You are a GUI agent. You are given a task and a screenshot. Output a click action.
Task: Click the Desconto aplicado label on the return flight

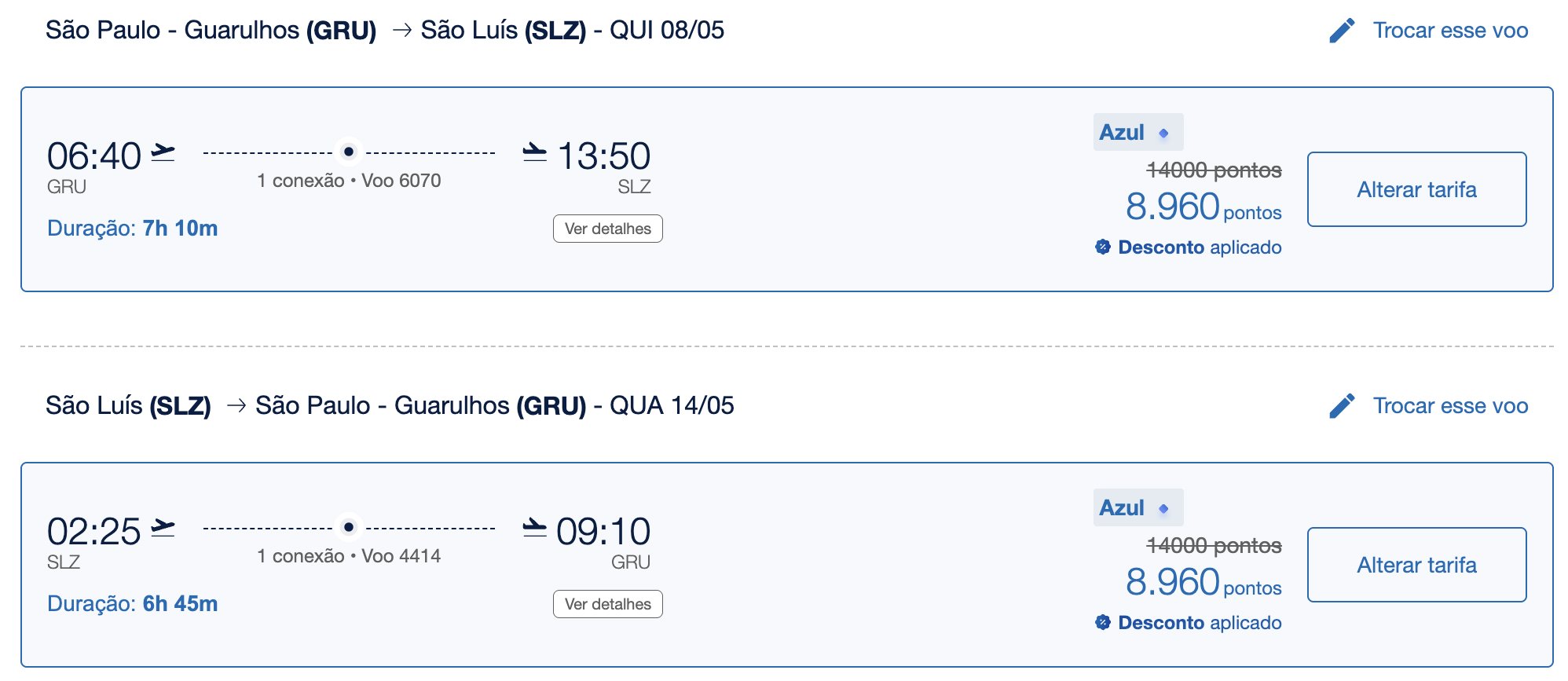pos(1200,623)
